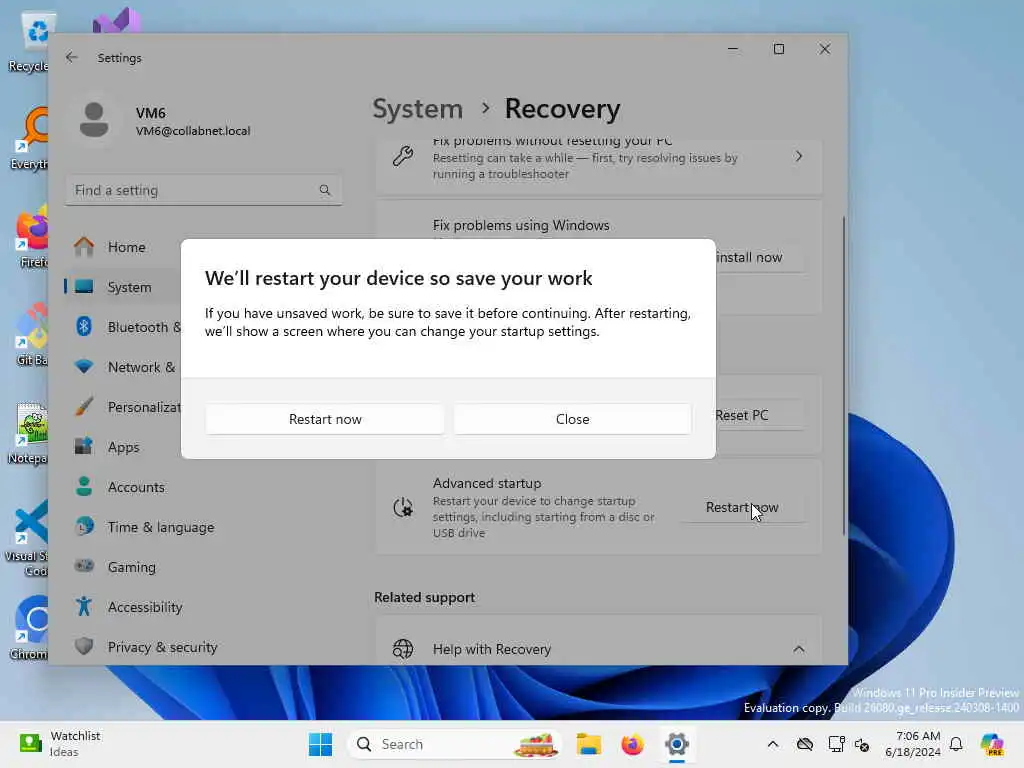Select the Notepad++ desktop shortcut
Viewport: 1024px width, 768px height.
point(29,434)
